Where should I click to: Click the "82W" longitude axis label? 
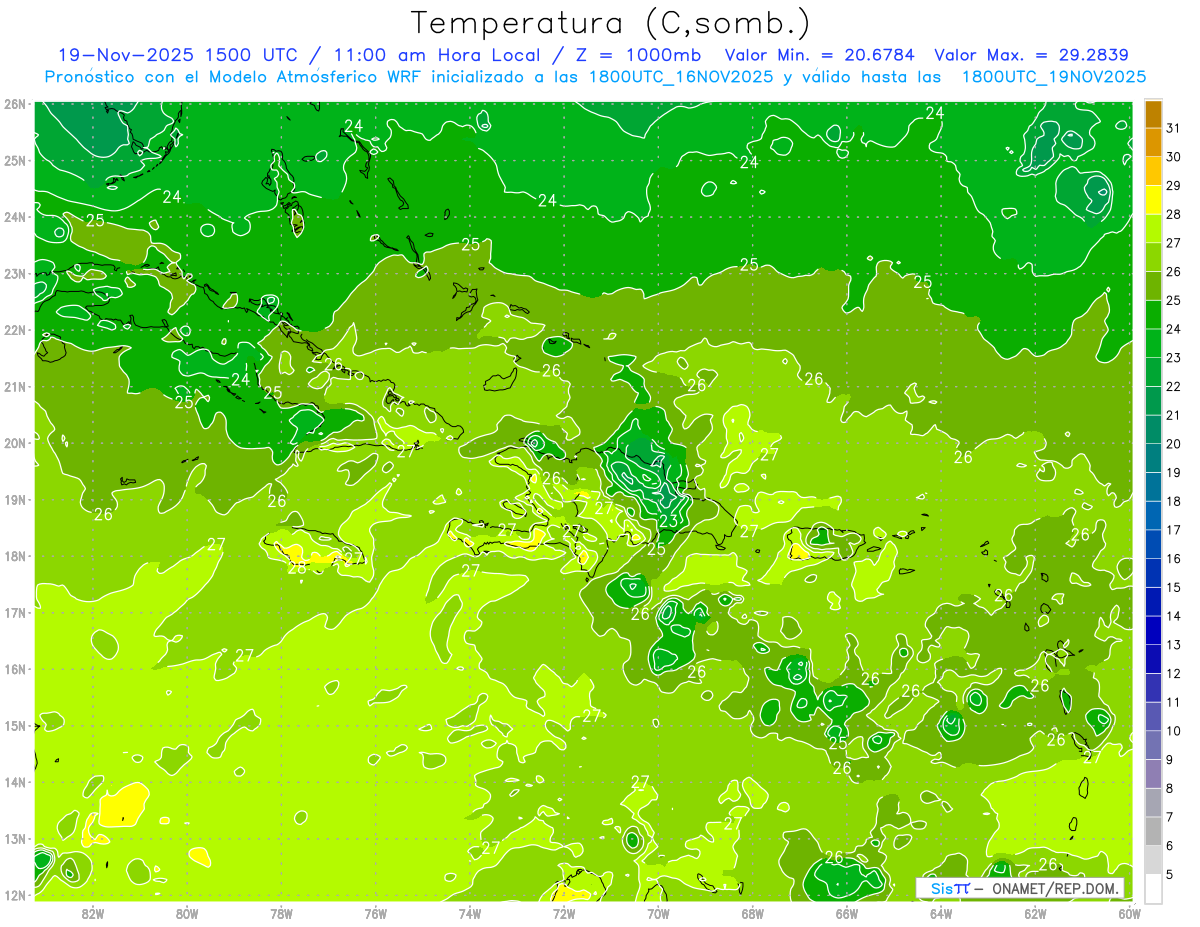(92, 912)
